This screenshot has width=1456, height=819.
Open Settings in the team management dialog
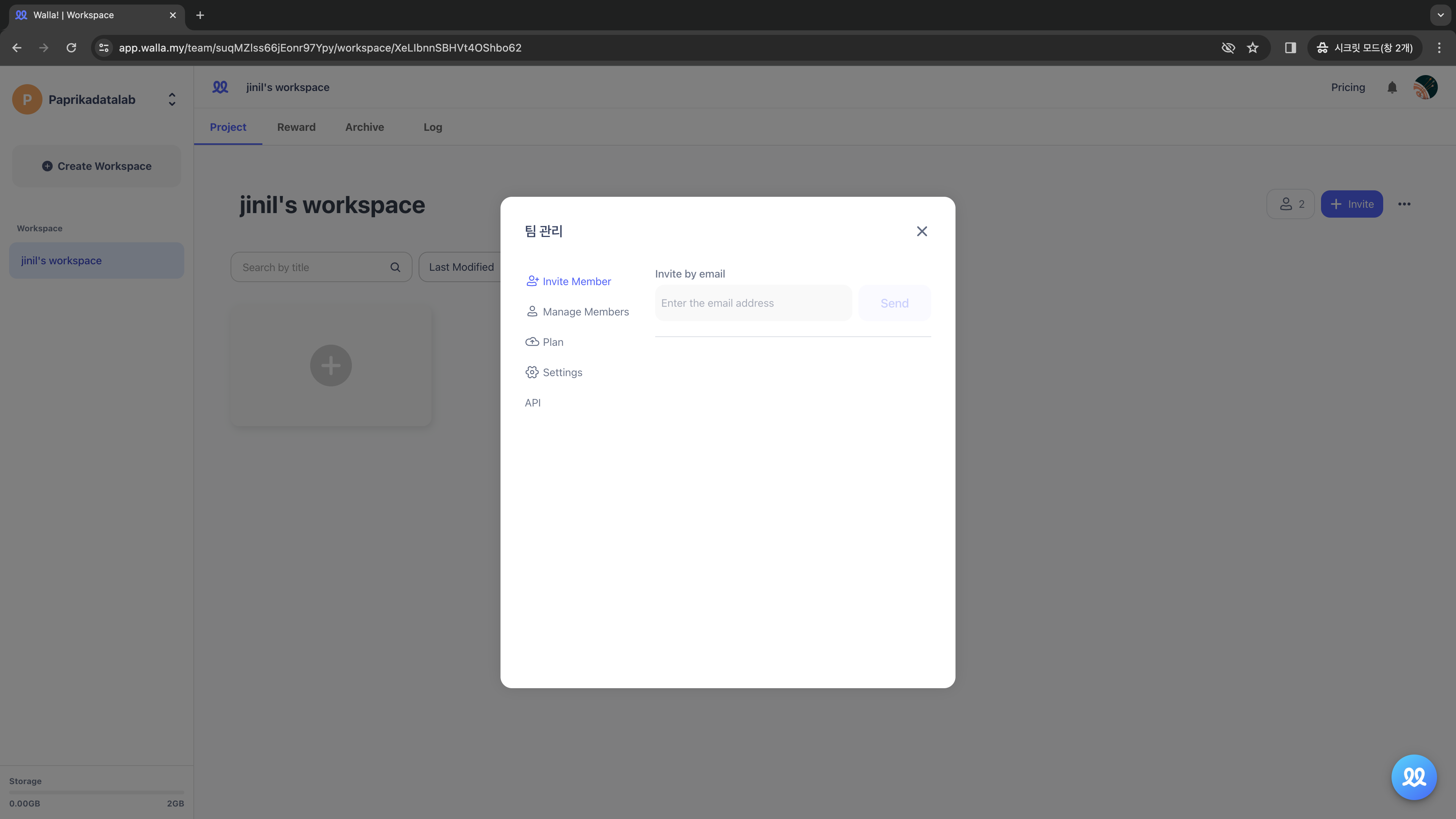pyautogui.click(x=554, y=372)
